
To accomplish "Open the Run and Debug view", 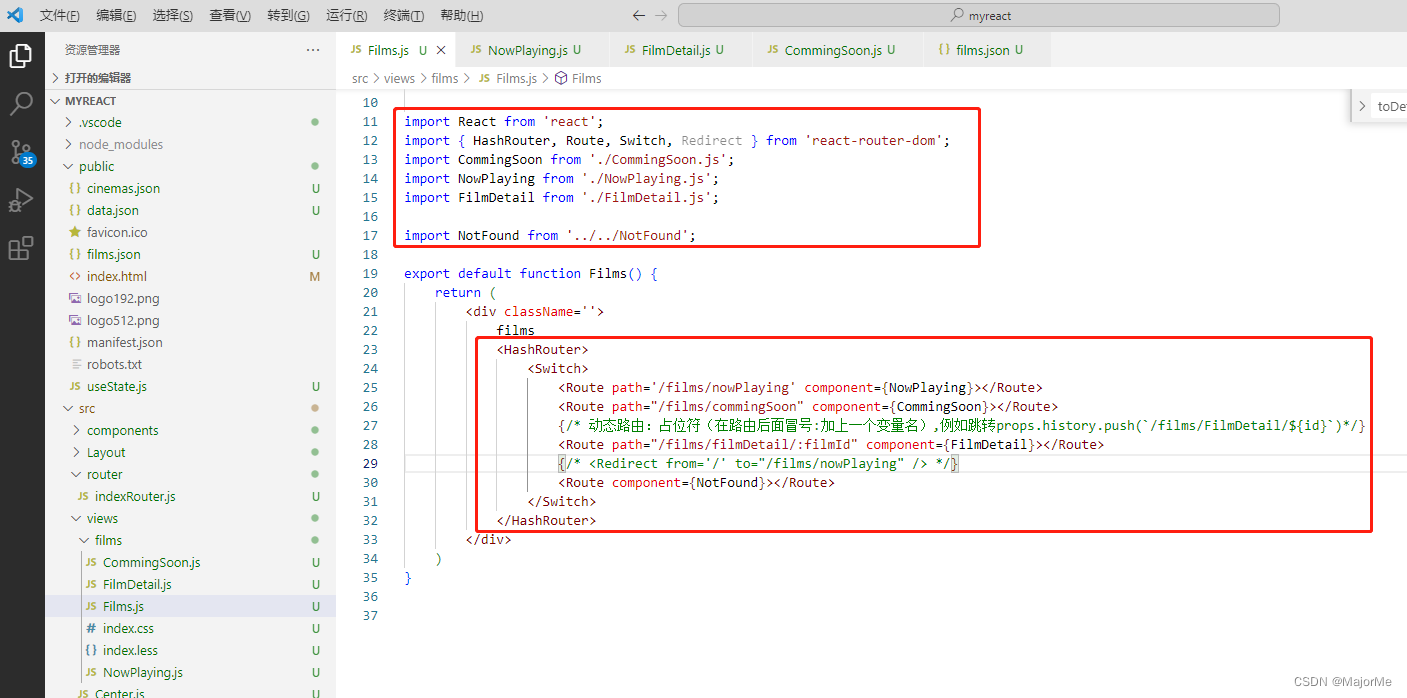I will (21, 200).
